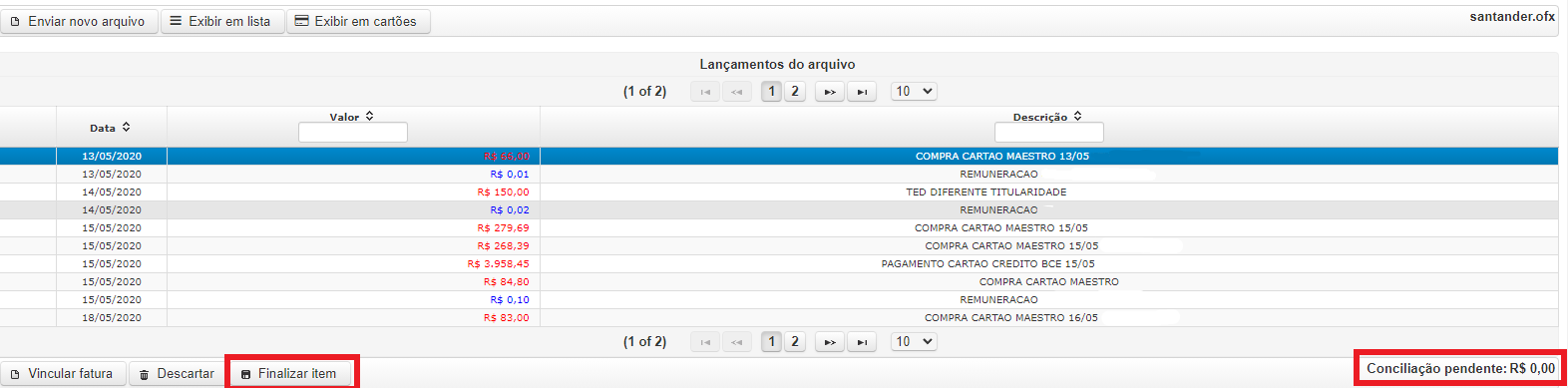Sort the Valor column with its sort icon
The width and height of the screenshot is (1568, 388).
[370, 117]
